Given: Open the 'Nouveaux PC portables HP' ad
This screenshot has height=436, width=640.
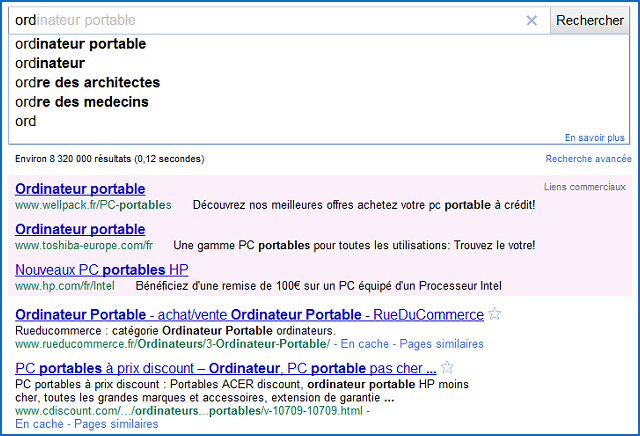Looking at the screenshot, I should click(x=102, y=270).
